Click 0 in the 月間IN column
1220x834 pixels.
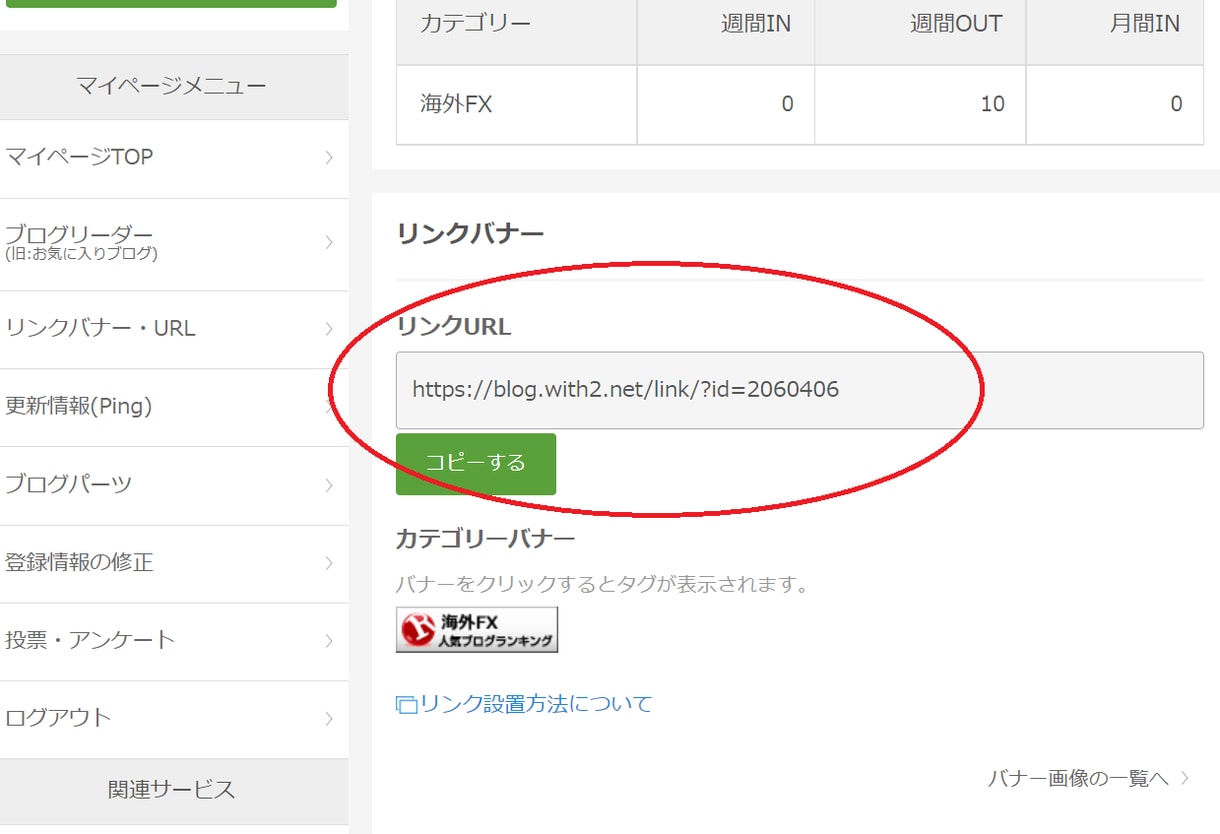tap(1176, 104)
